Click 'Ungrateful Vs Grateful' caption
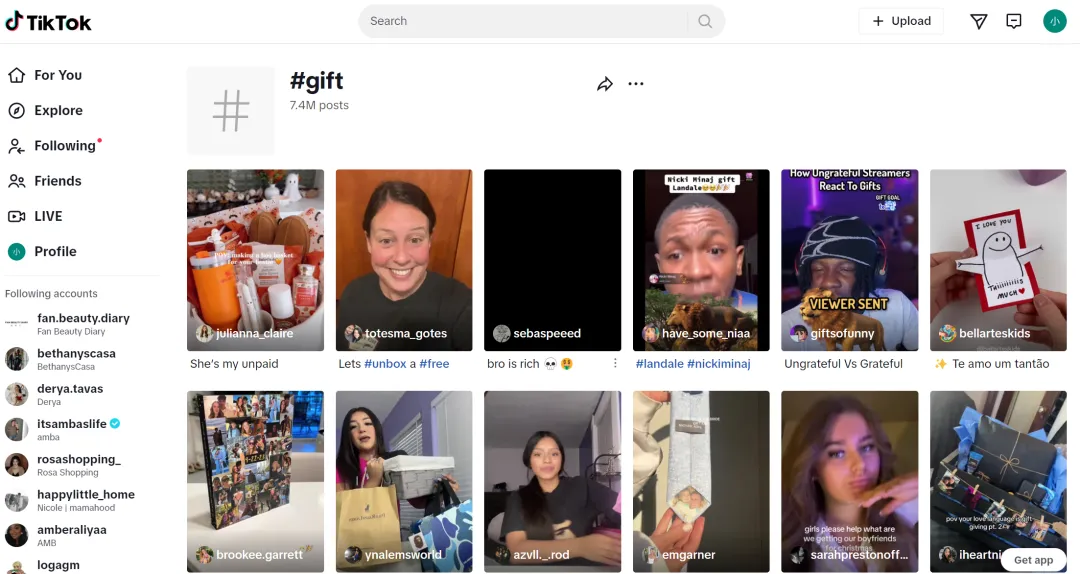The width and height of the screenshot is (1080, 574). tap(843, 364)
